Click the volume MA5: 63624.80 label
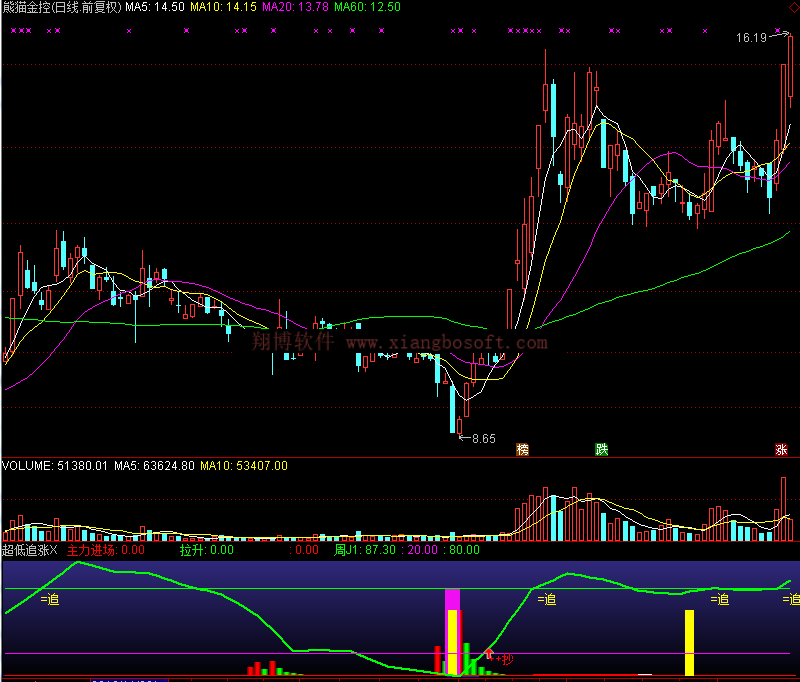 pyautogui.click(x=154, y=466)
